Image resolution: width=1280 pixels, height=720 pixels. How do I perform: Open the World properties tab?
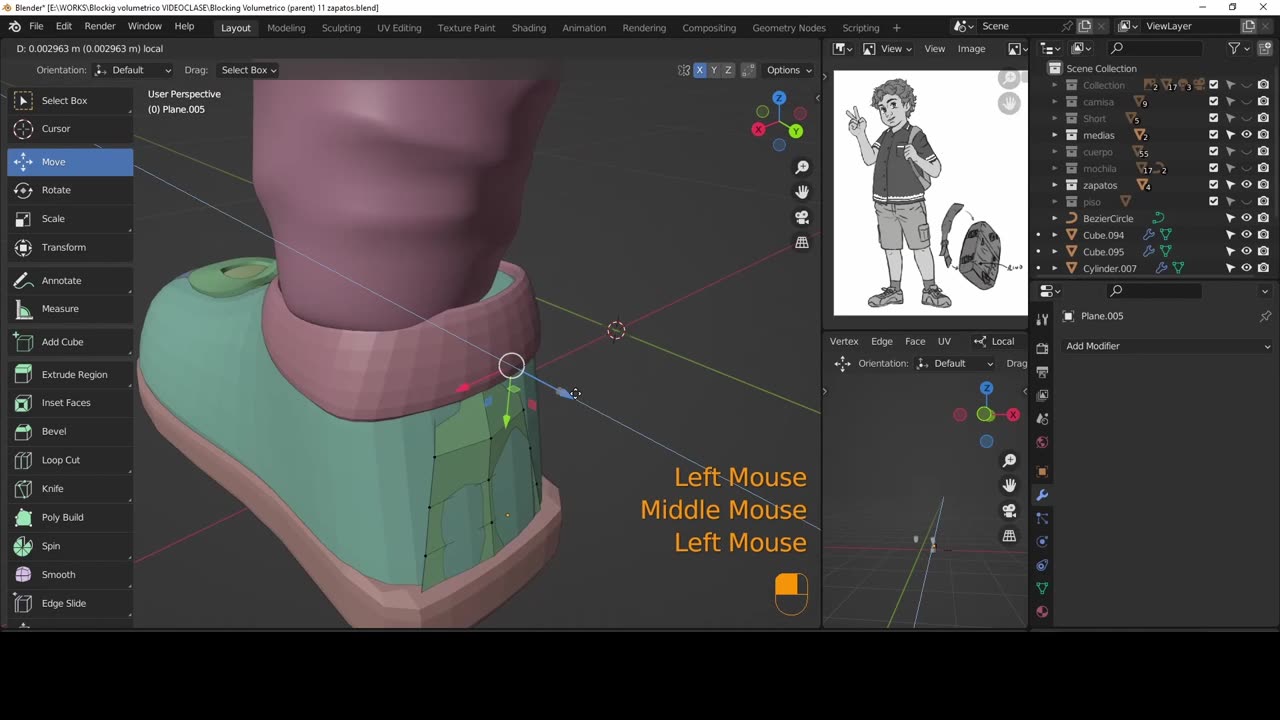click(x=1042, y=442)
